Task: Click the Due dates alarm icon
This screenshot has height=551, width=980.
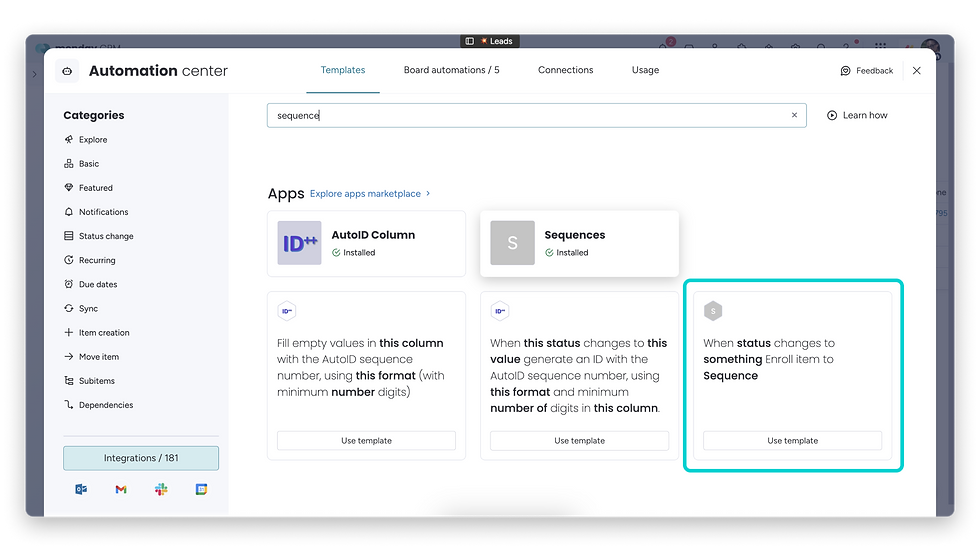Action: click(x=69, y=284)
